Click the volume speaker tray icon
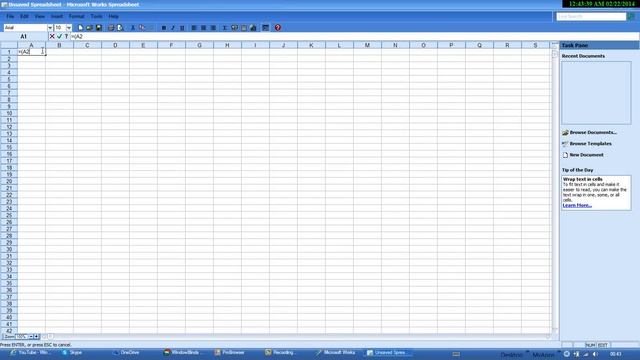 click(596, 354)
